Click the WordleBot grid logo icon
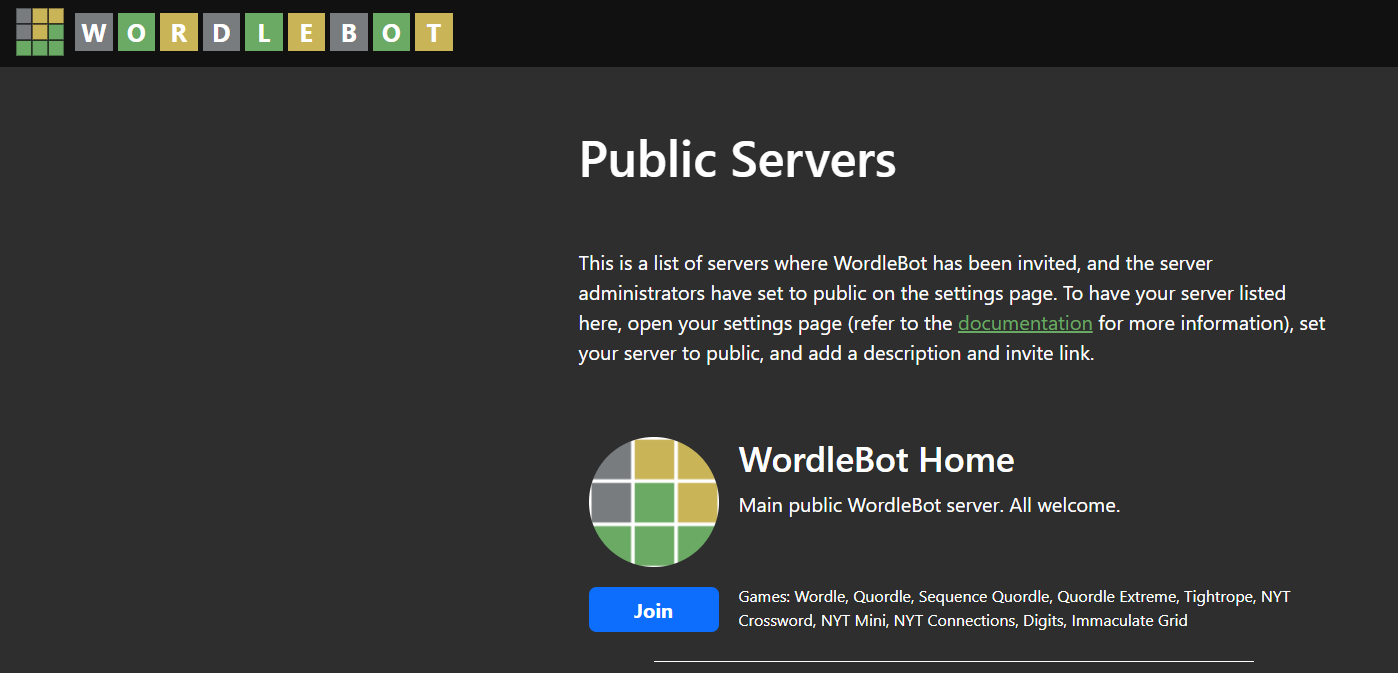 [x=40, y=32]
